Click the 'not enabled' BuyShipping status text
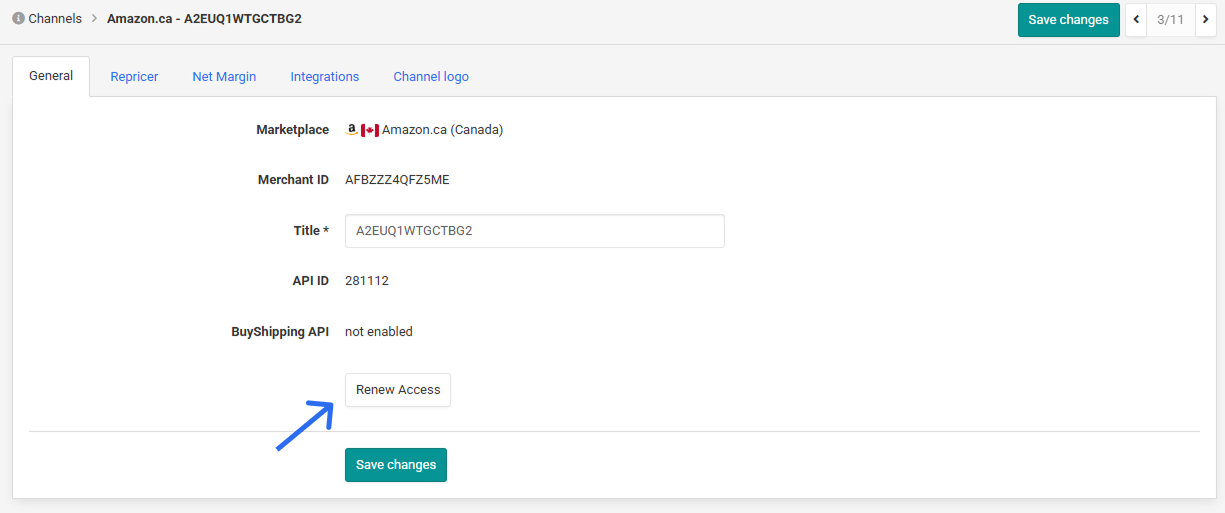 379,332
